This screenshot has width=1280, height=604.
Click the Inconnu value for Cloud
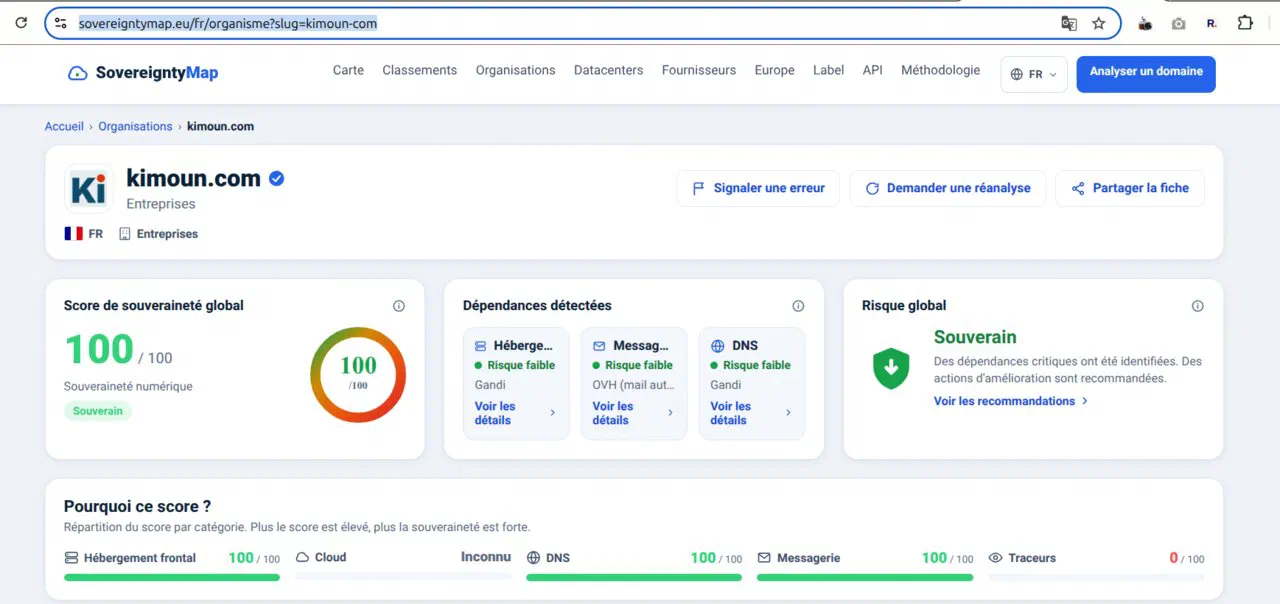[x=486, y=557]
